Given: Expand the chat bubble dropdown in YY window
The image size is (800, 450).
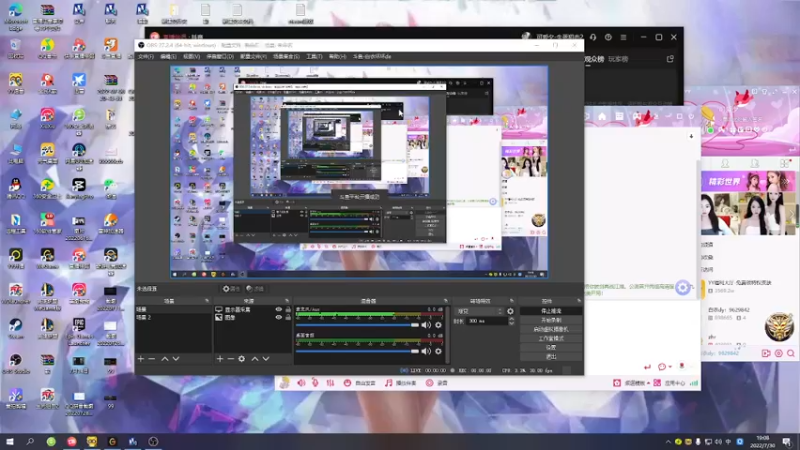Looking at the screenshot, I should click(669, 367).
